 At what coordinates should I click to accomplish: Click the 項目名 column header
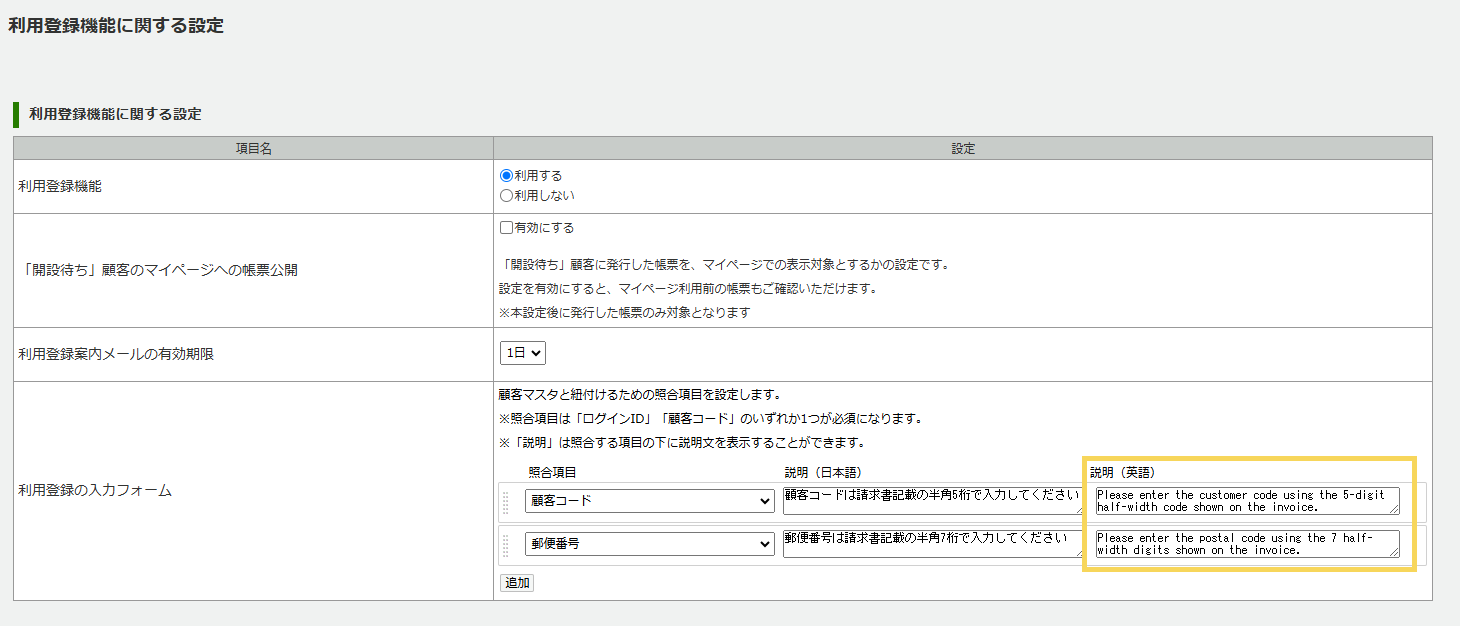[253, 147]
